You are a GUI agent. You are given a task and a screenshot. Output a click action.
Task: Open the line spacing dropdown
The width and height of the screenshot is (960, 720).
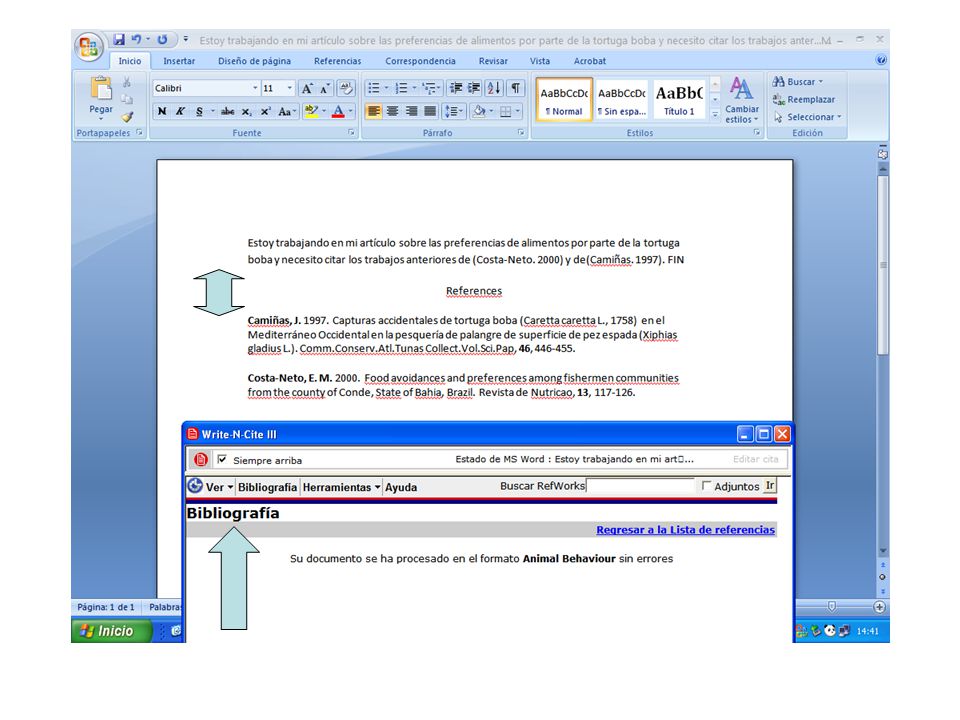pos(454,111)
